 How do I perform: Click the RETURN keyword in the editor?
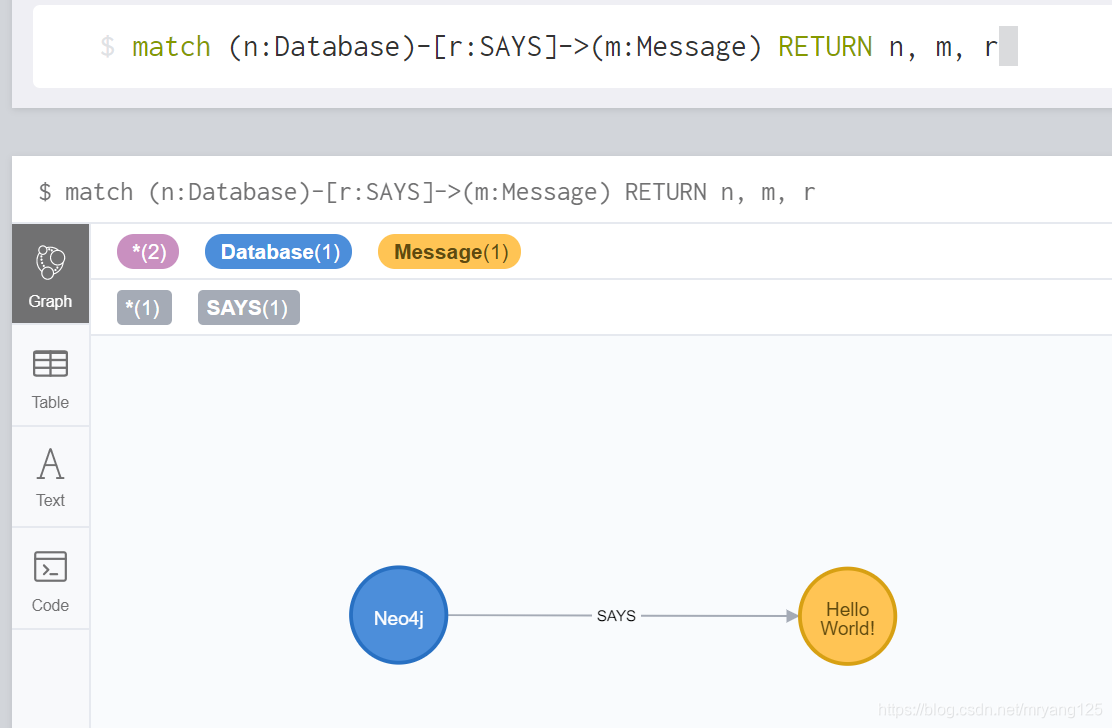[x=825, y=47]
